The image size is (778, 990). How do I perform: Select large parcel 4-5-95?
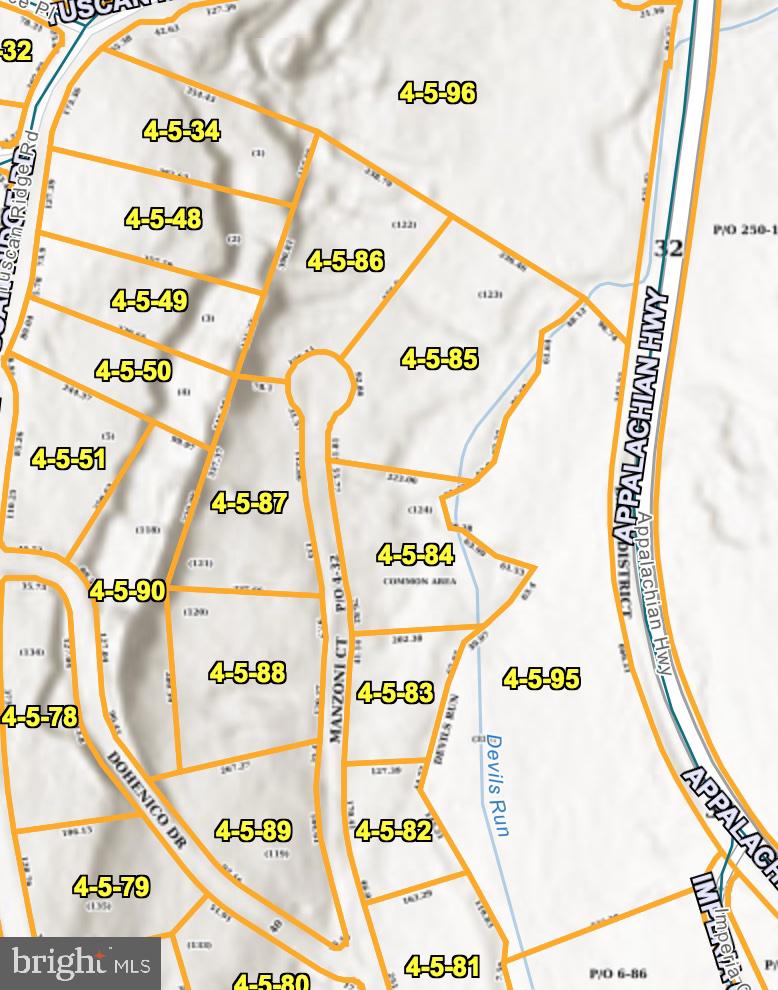pyautogui.click(x=541, y=679)
